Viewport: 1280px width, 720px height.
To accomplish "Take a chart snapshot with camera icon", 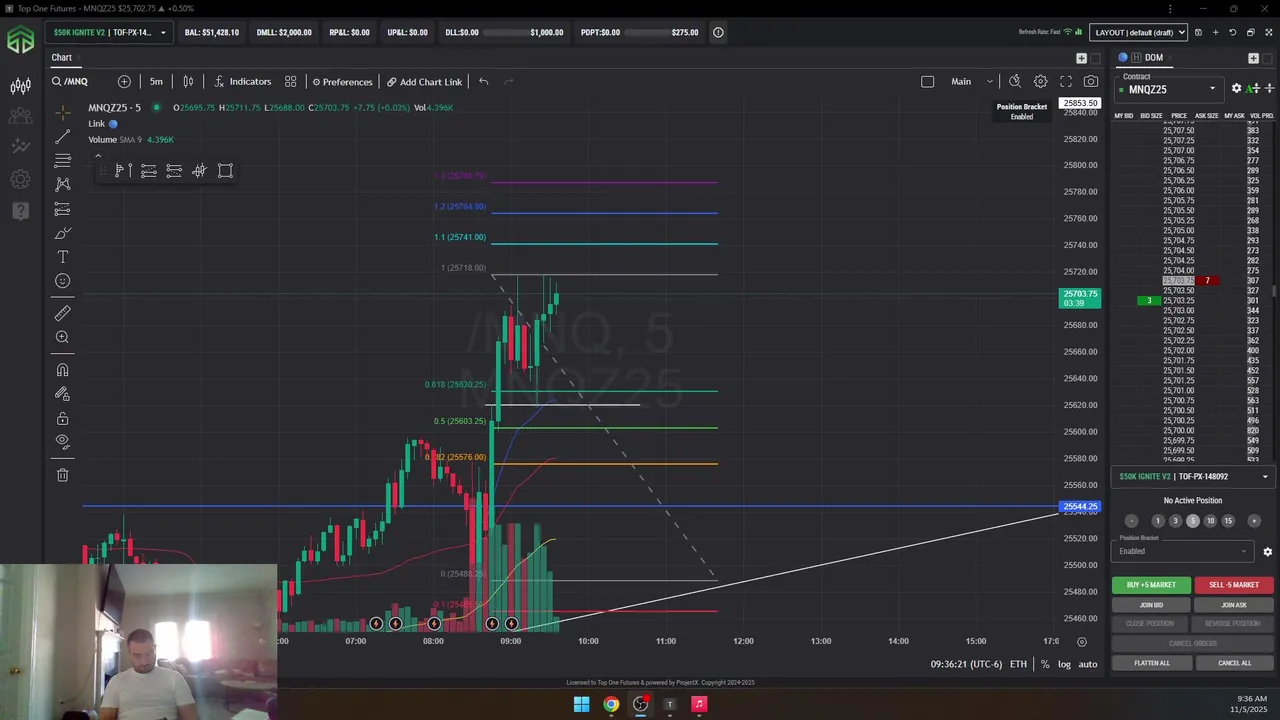I will coord(1091,82).
